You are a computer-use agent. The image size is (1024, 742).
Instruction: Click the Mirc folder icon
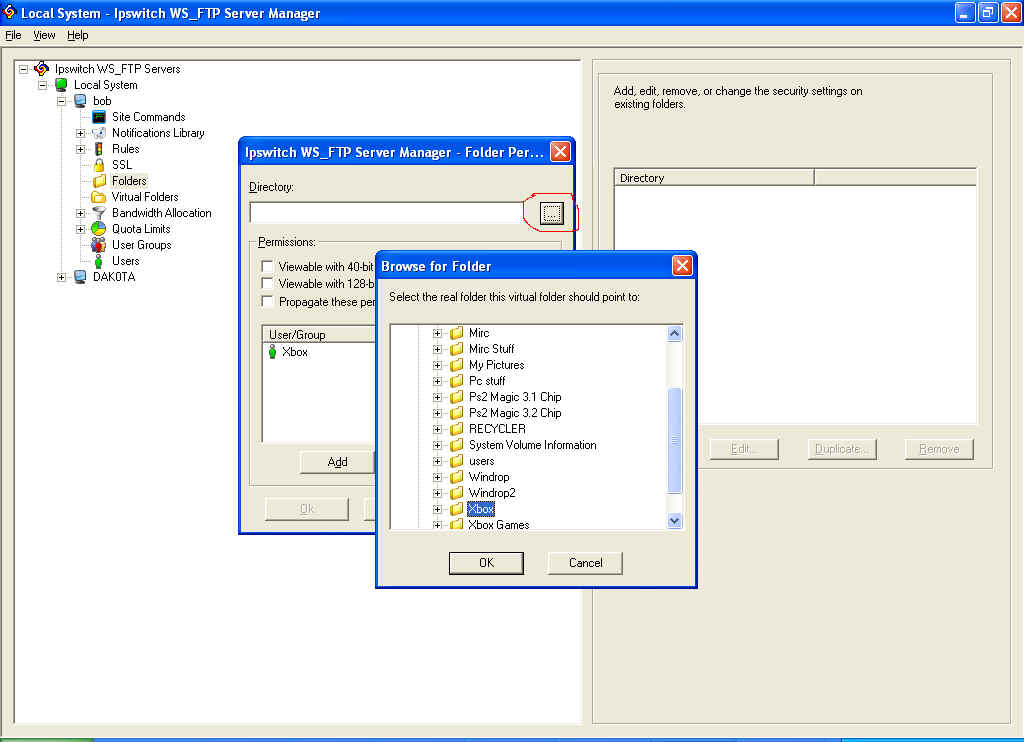(456, 333)
